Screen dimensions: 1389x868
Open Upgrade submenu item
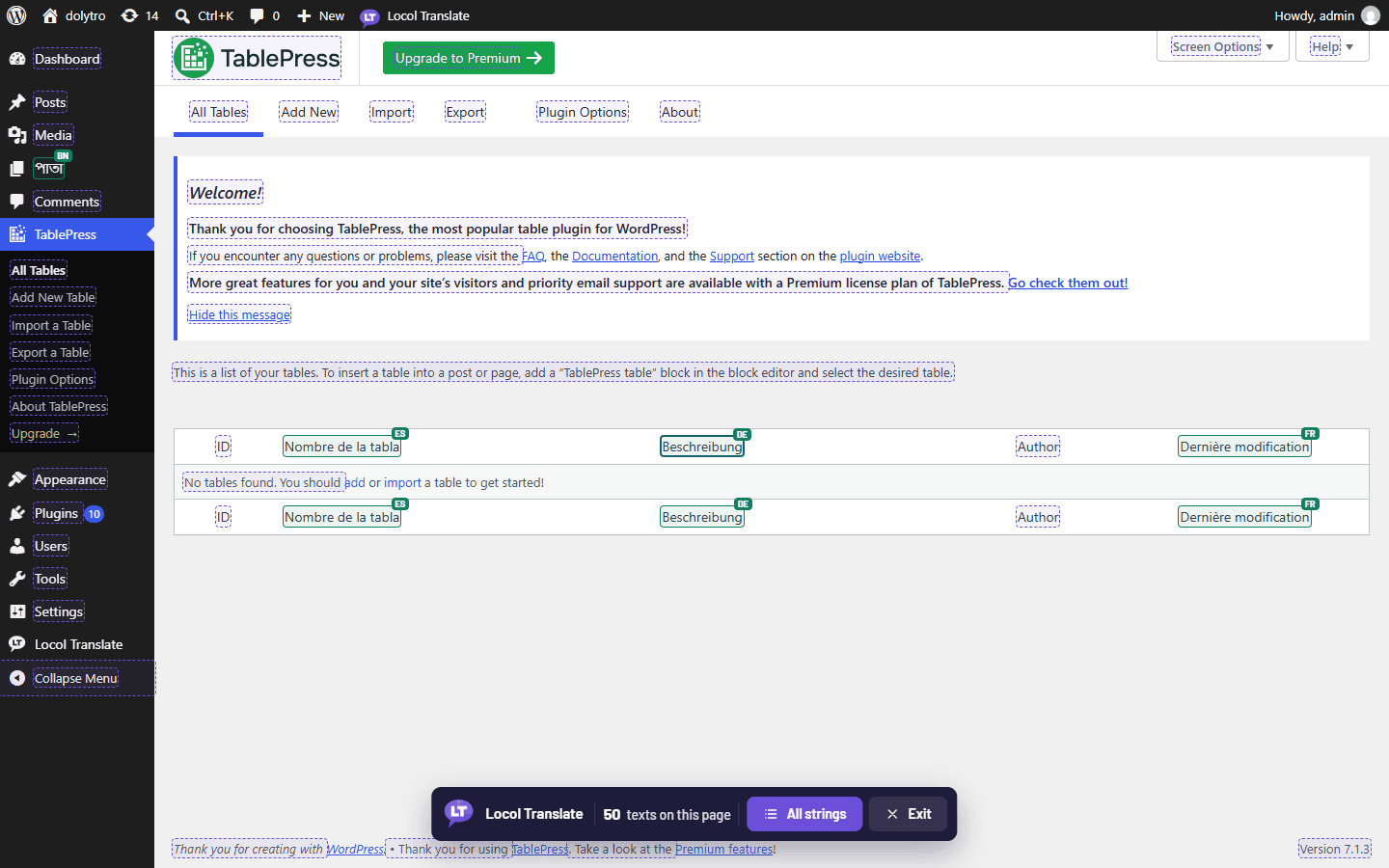(44, 433)
